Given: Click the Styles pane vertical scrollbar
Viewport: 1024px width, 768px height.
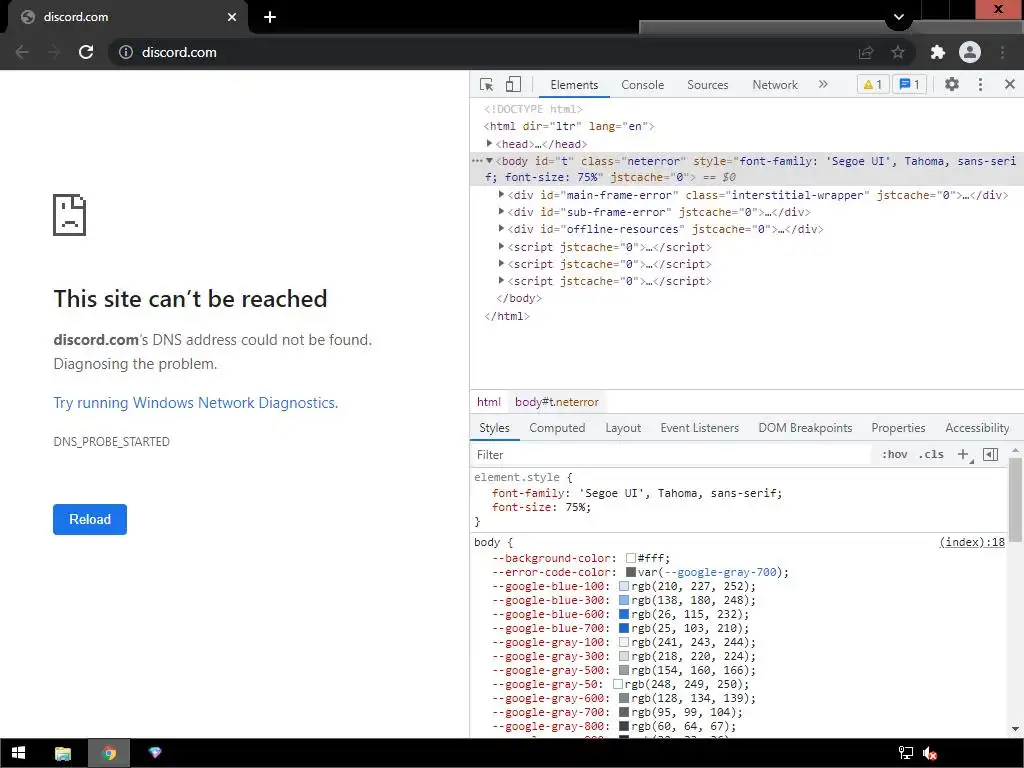Looking at the screenshot, I should (x=1015, y=500).
